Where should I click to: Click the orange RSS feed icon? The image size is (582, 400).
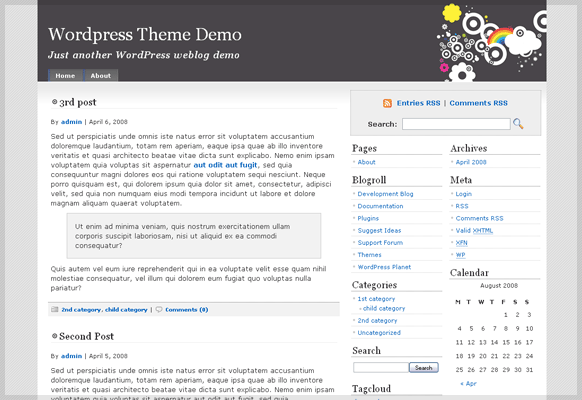click(x=387, y=103)
